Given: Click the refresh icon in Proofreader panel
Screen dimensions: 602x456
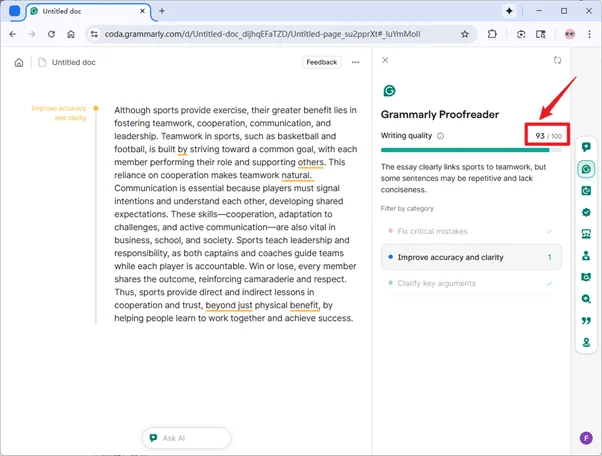Looking at the screenshot, I should 557,60.
